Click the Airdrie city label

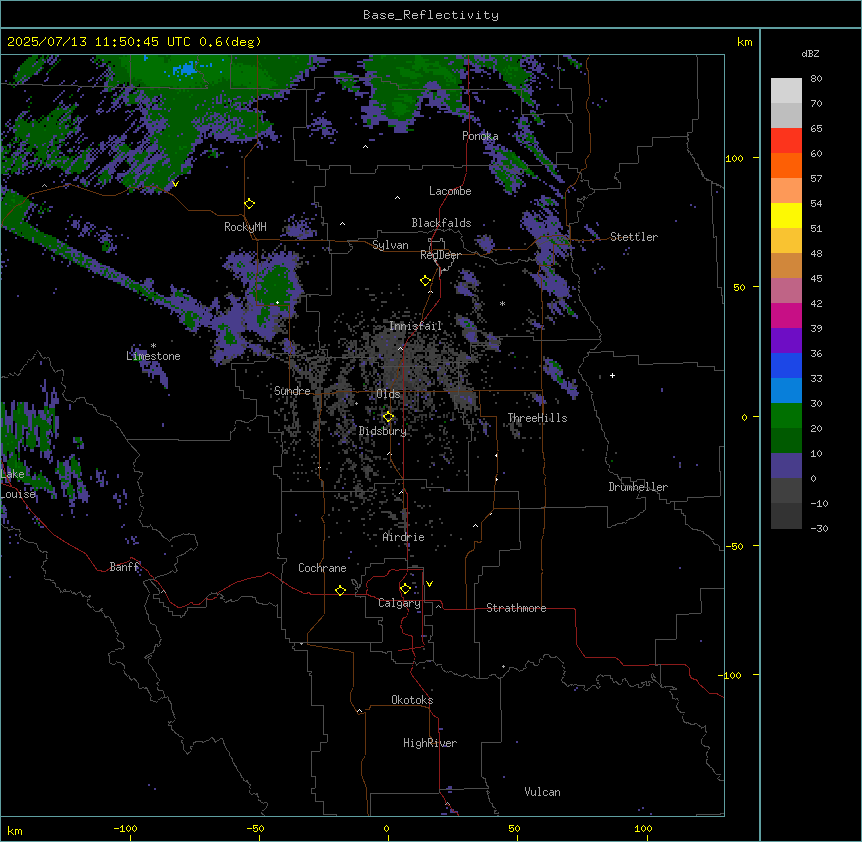point(404,537)
